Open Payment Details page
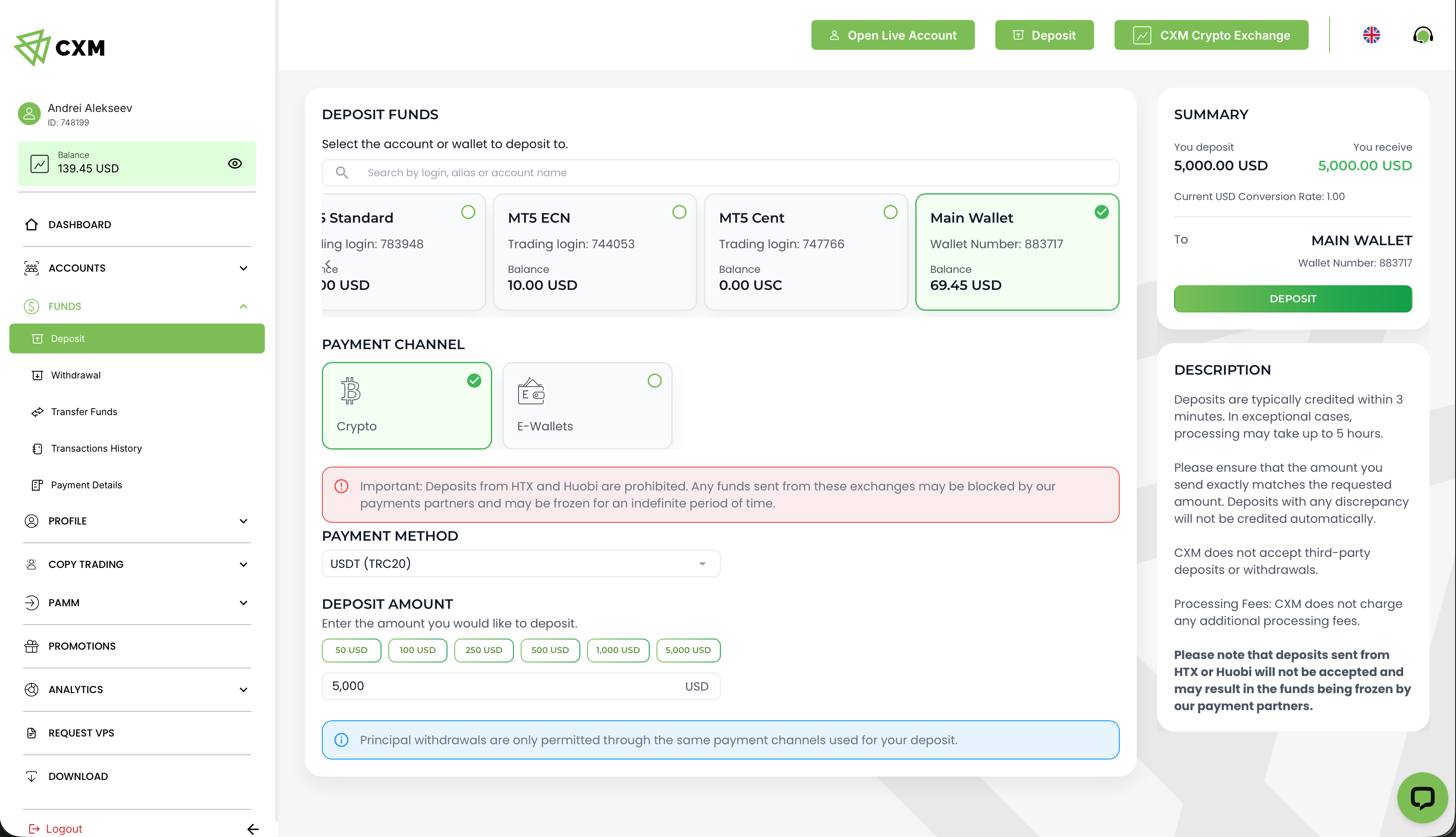This screenshot has width=1456, height=837. click(x=86, y=485)
